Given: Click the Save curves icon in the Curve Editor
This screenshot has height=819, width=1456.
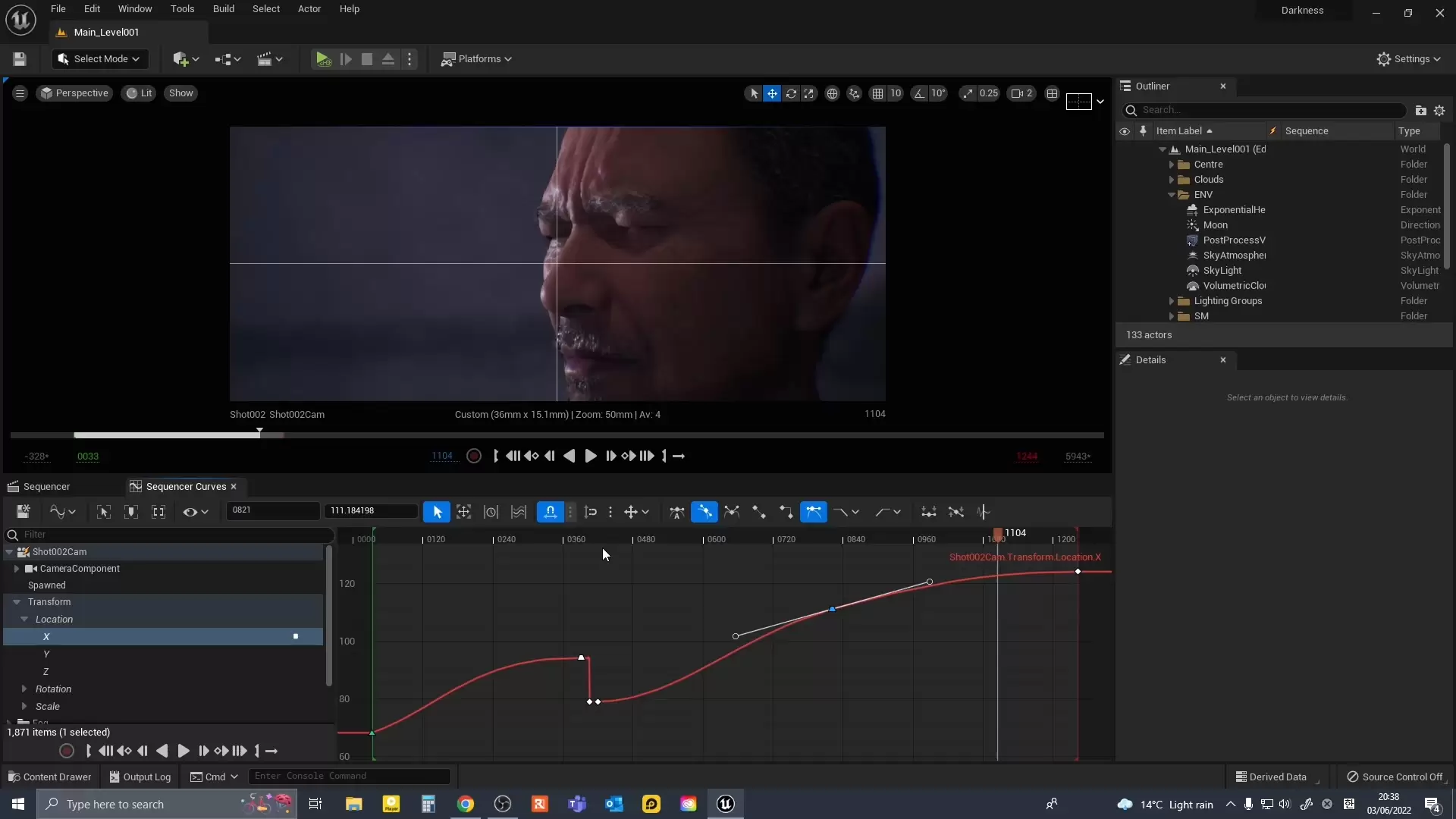Looking at the screenshot, I should pos(24,512).
